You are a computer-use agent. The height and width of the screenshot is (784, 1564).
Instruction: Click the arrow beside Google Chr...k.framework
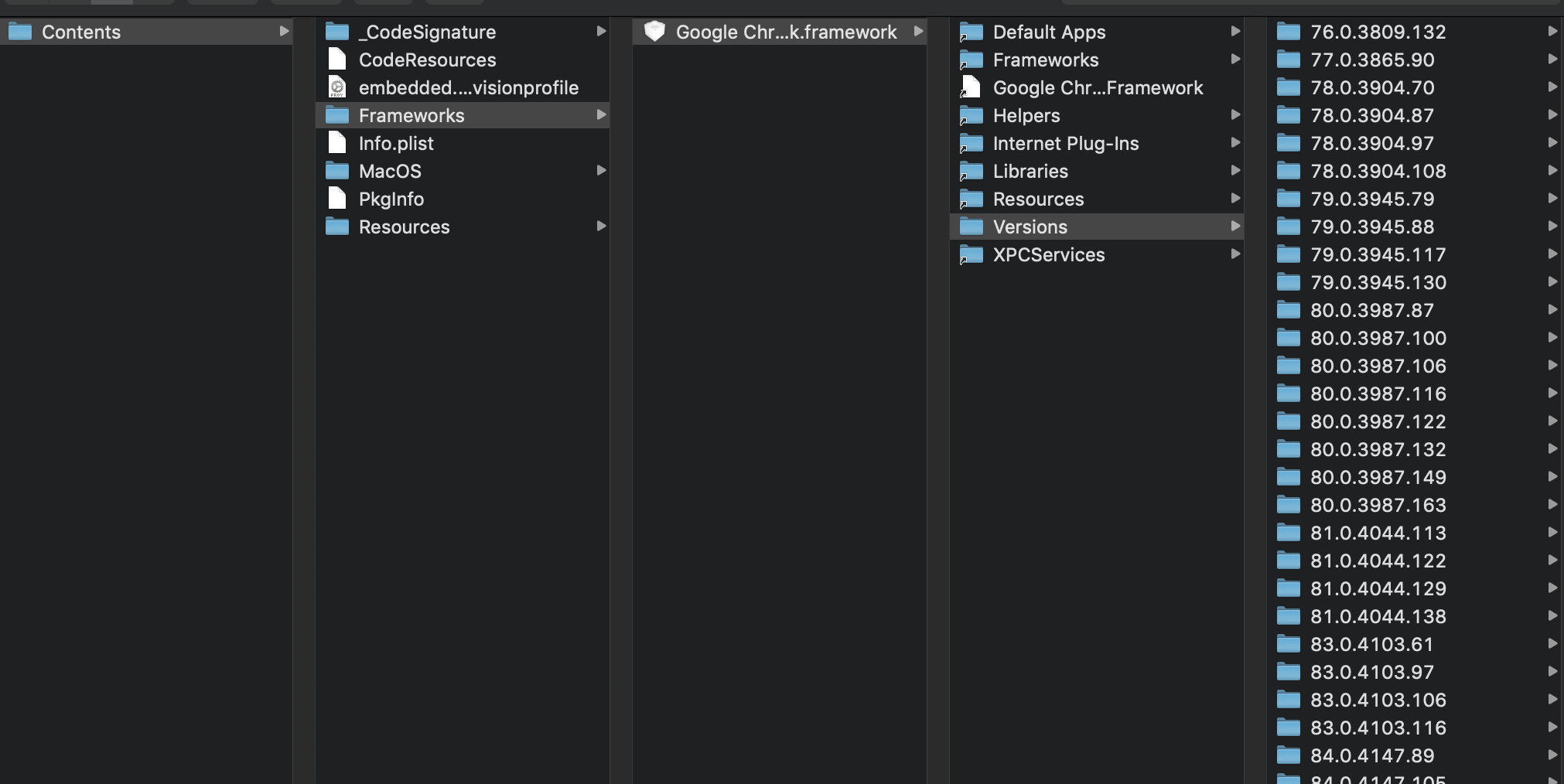pyautogui.click(x=918, y=31)
